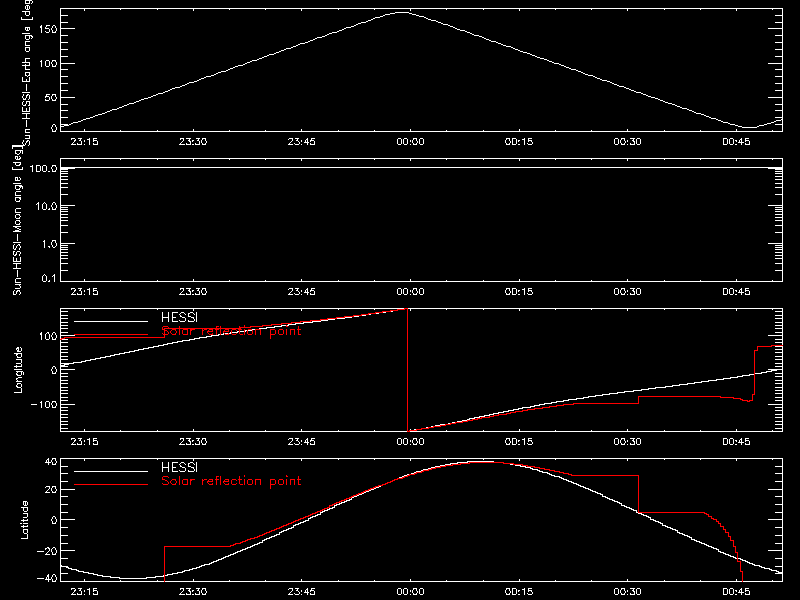This screenshot has width=800, height=600.
Task: Click the 00:00 label under the Sun-HESSI-Earth plot
Action: click(x=410, y=142)
